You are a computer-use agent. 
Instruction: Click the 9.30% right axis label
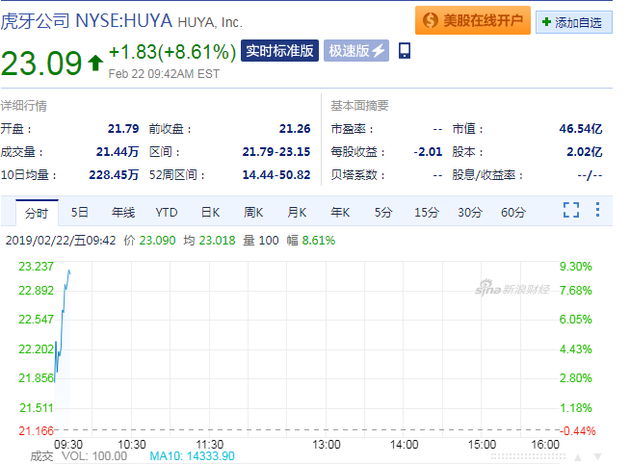click(576, 266)
